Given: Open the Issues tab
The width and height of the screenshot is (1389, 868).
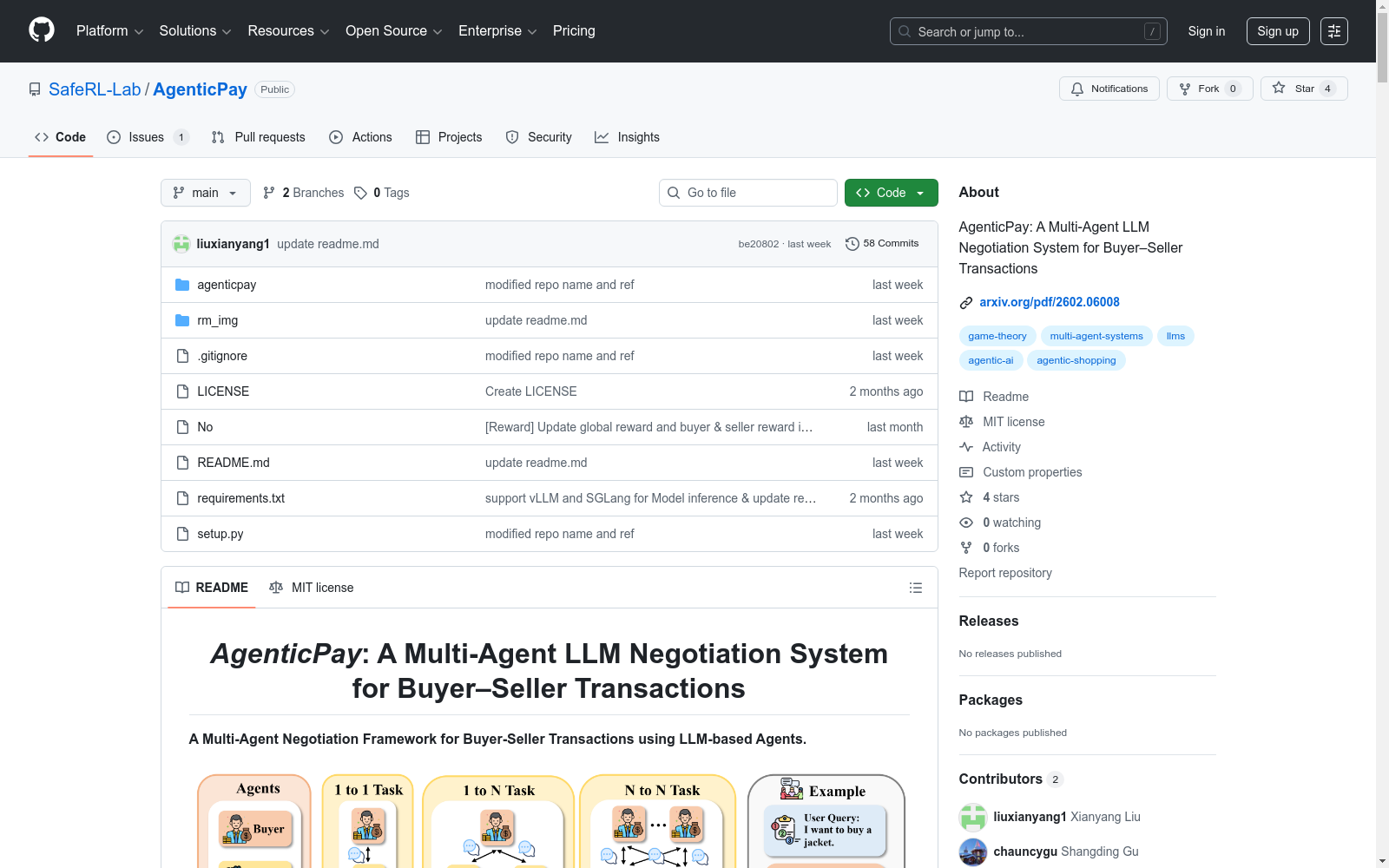Looking at the screenshot, I should coord(147,137).
